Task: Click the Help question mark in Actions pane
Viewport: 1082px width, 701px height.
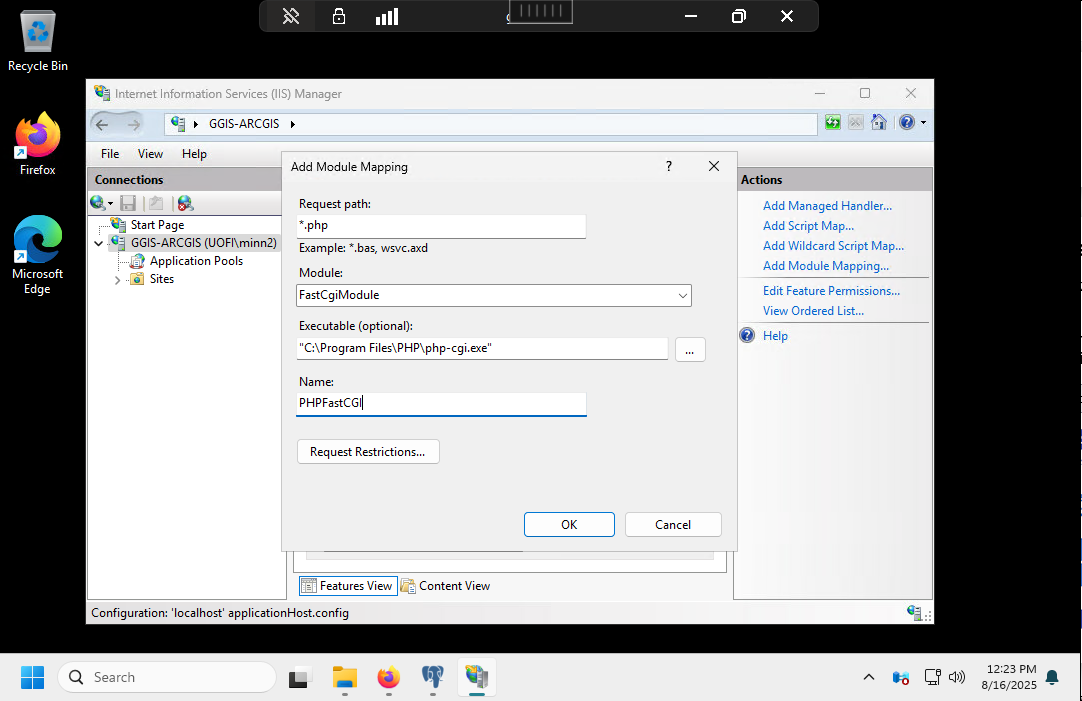Action: (x=747, y=336)
